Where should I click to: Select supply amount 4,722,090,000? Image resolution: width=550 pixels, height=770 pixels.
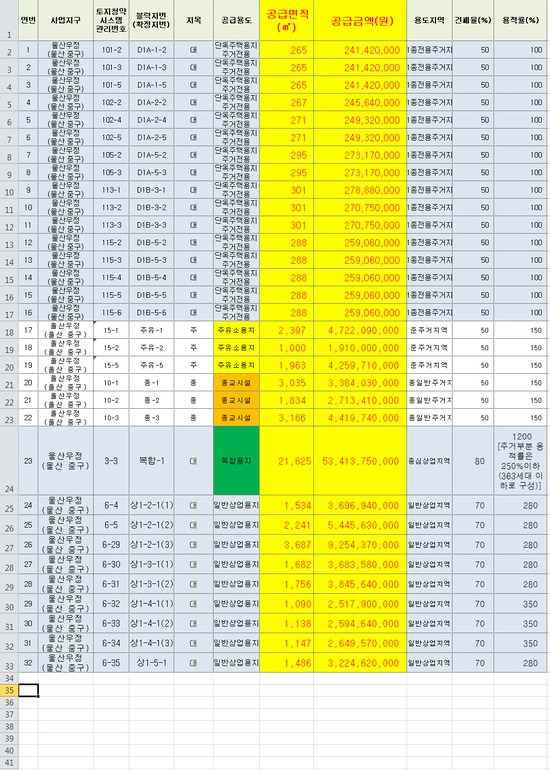point(360,330)
